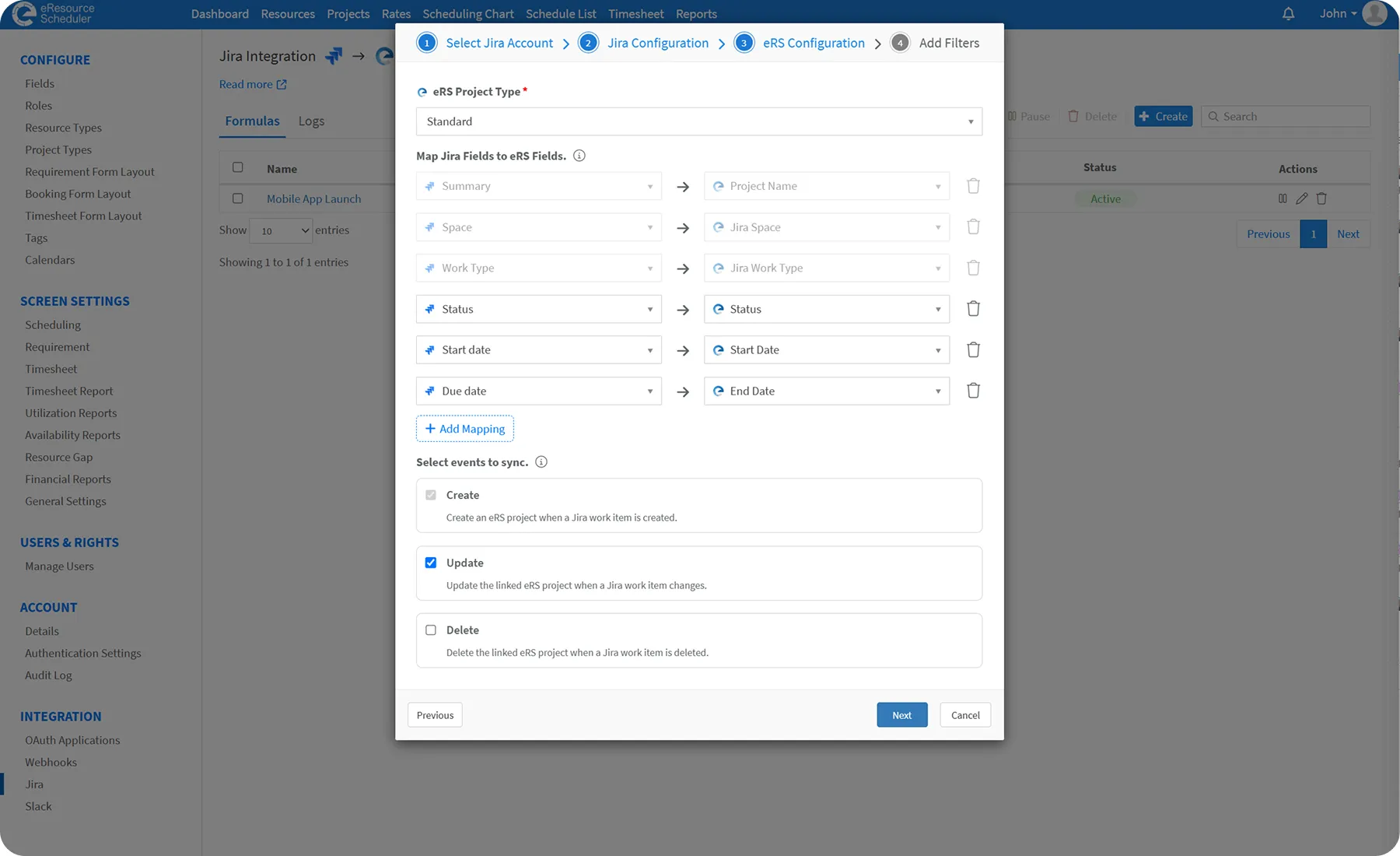Screen dimensions: 1400x856
Task: Select the Formulas tab
Action: tap(252, 121)
